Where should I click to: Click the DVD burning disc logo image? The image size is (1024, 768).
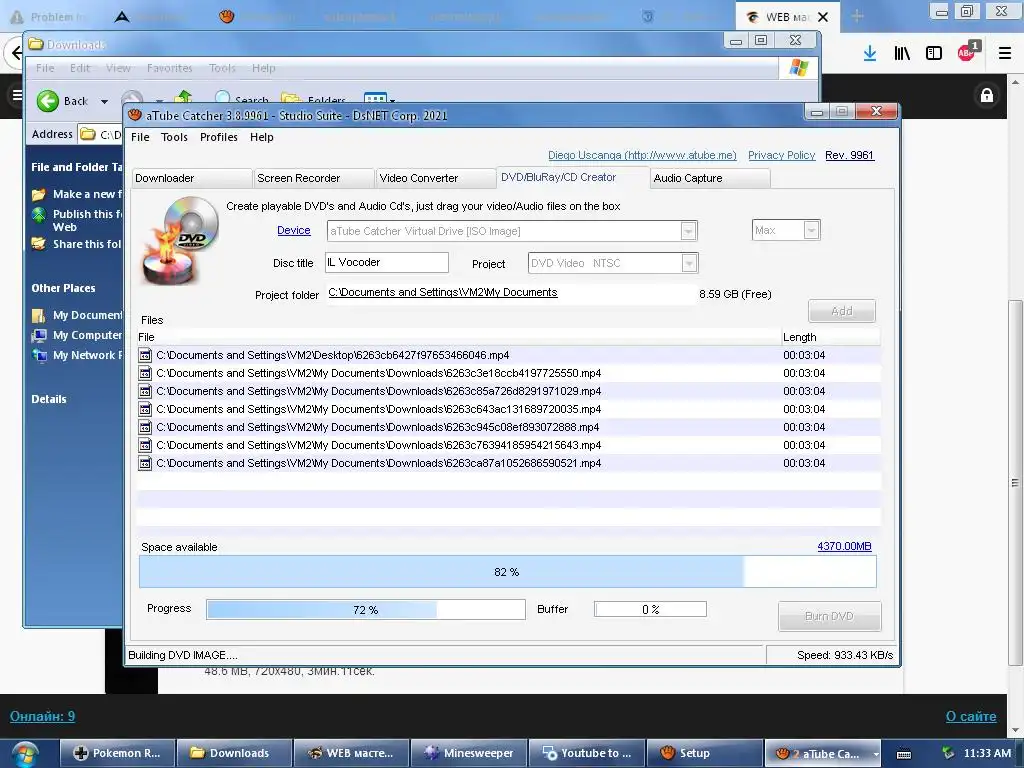coord(180,241)
